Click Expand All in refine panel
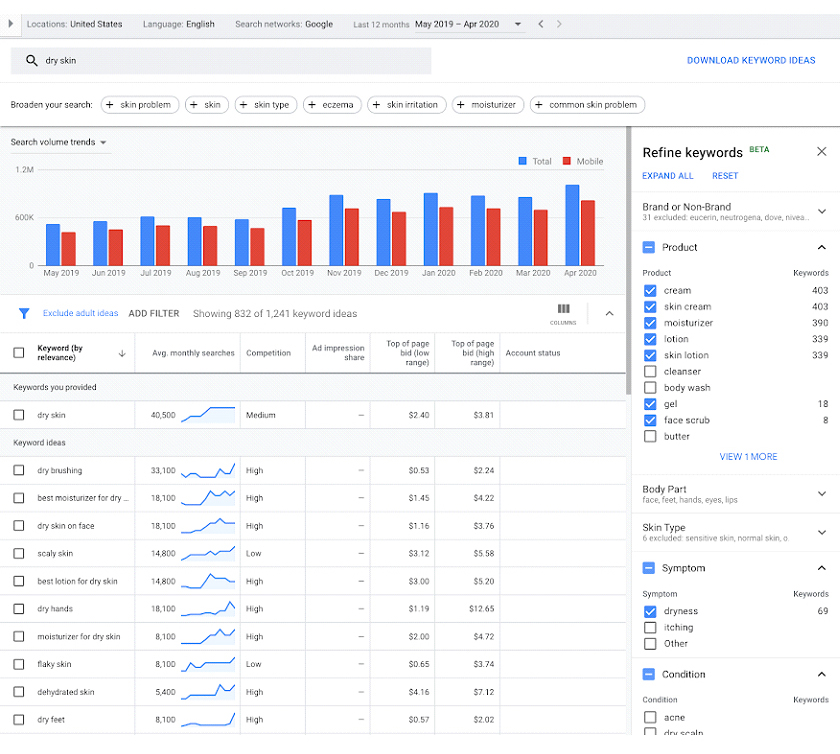Screen dimensions: 840x754 668,176
